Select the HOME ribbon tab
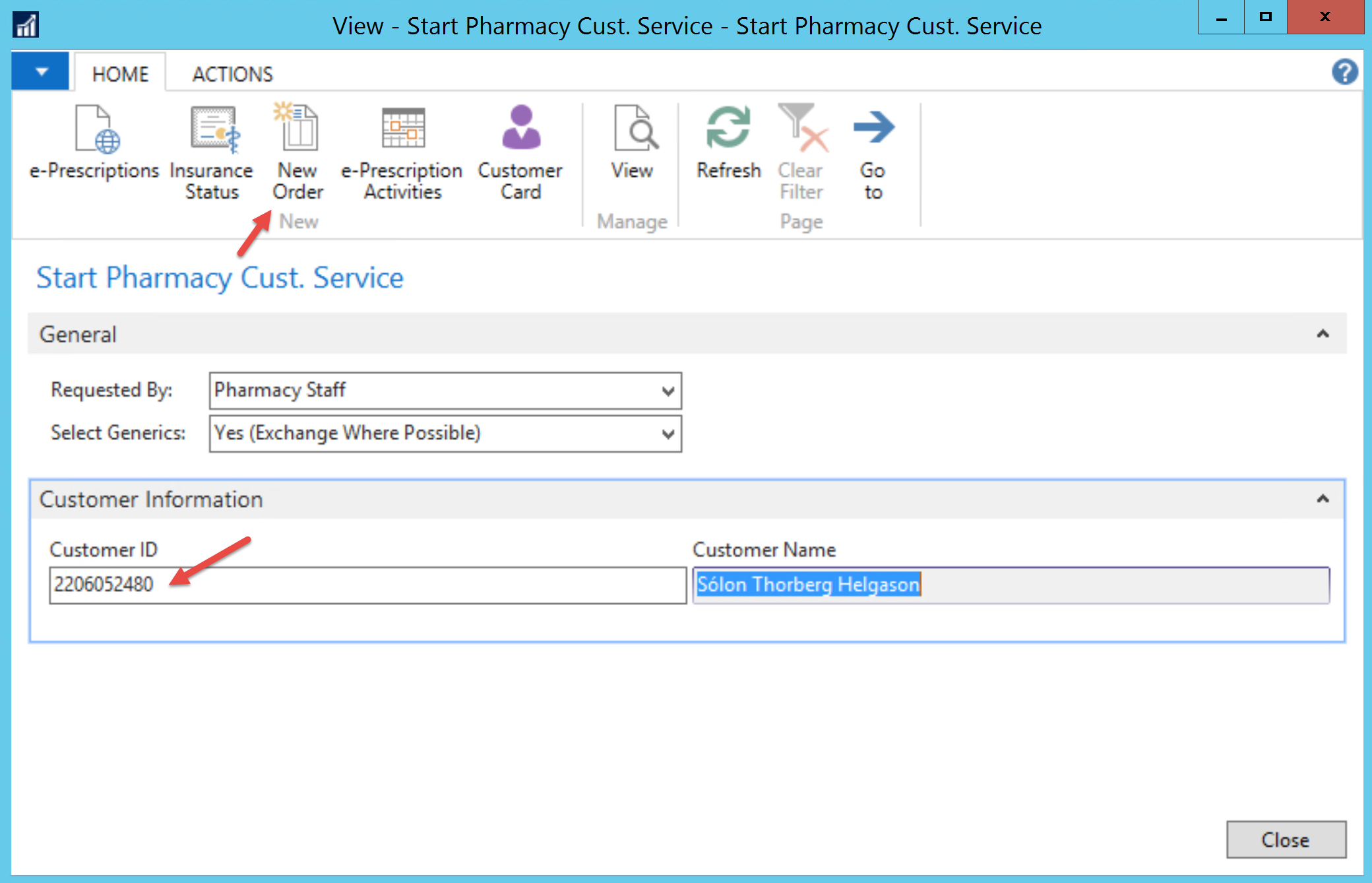Viewport: 1372px width, 883px height. point(120,74)
